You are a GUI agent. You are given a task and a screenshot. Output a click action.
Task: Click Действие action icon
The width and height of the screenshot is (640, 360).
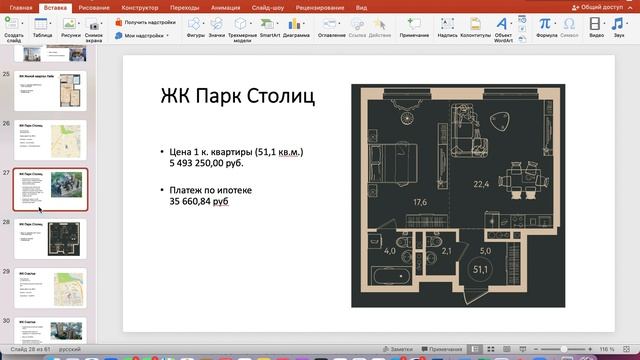[x=380, y=24]
